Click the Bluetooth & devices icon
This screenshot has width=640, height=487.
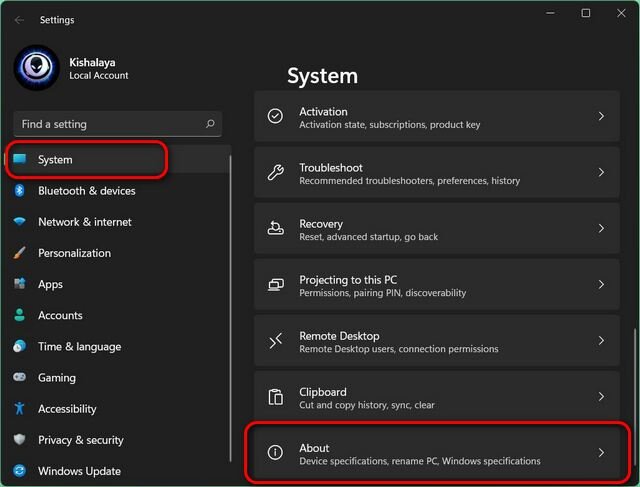tap(19, 191)
